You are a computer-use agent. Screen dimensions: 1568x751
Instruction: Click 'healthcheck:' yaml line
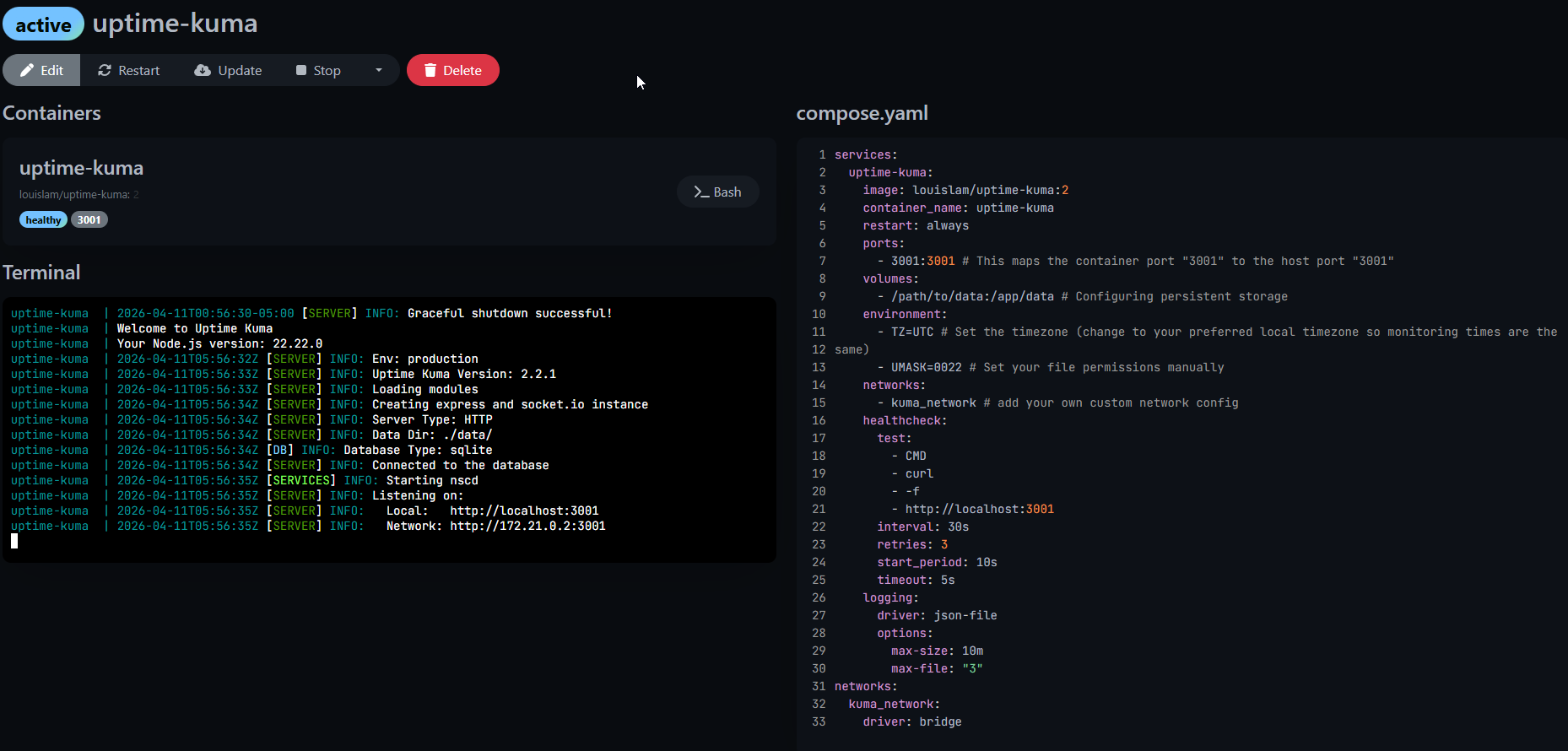click(x=905, y=420)
